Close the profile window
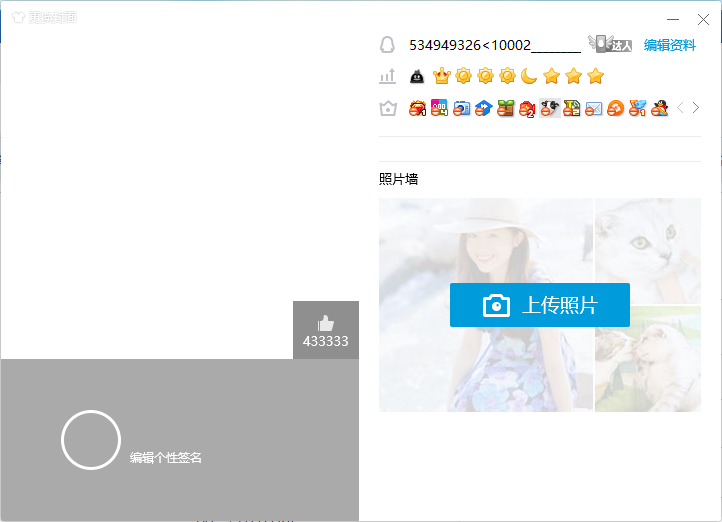 703,19
